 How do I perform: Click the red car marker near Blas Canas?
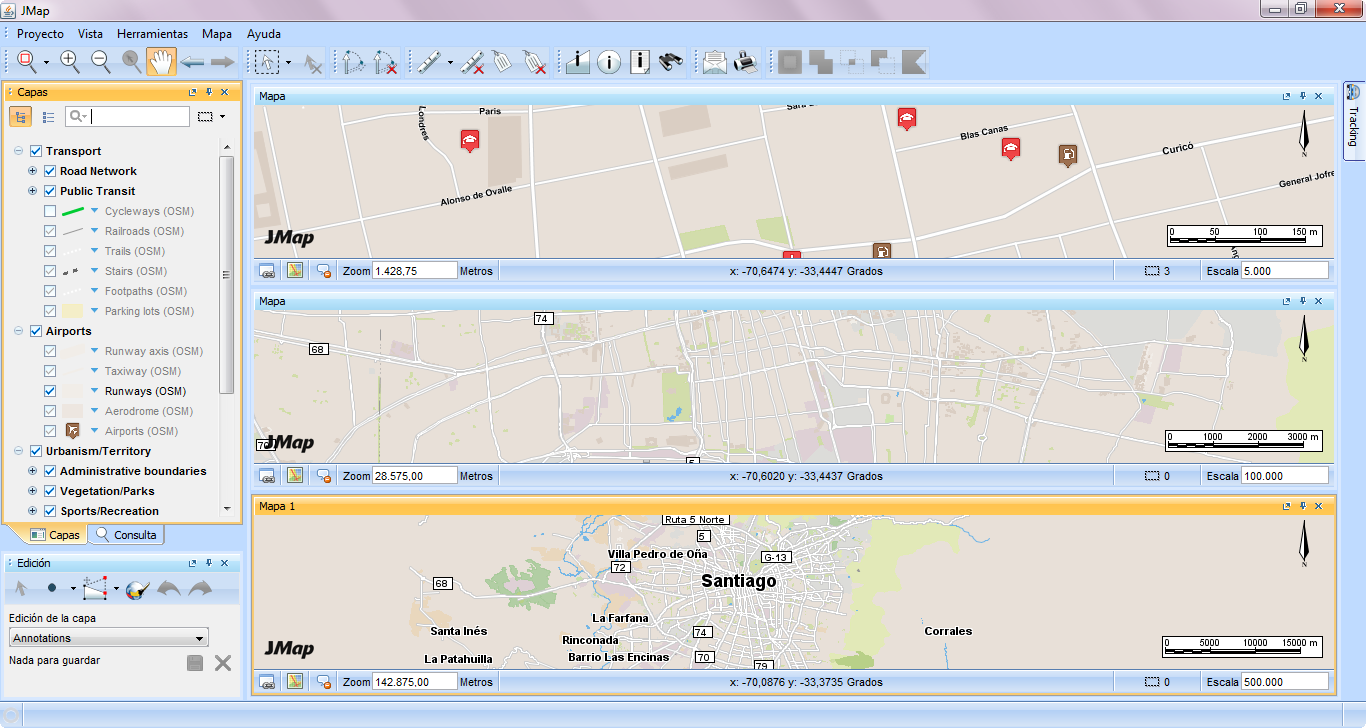click(x=1010, y=149)
